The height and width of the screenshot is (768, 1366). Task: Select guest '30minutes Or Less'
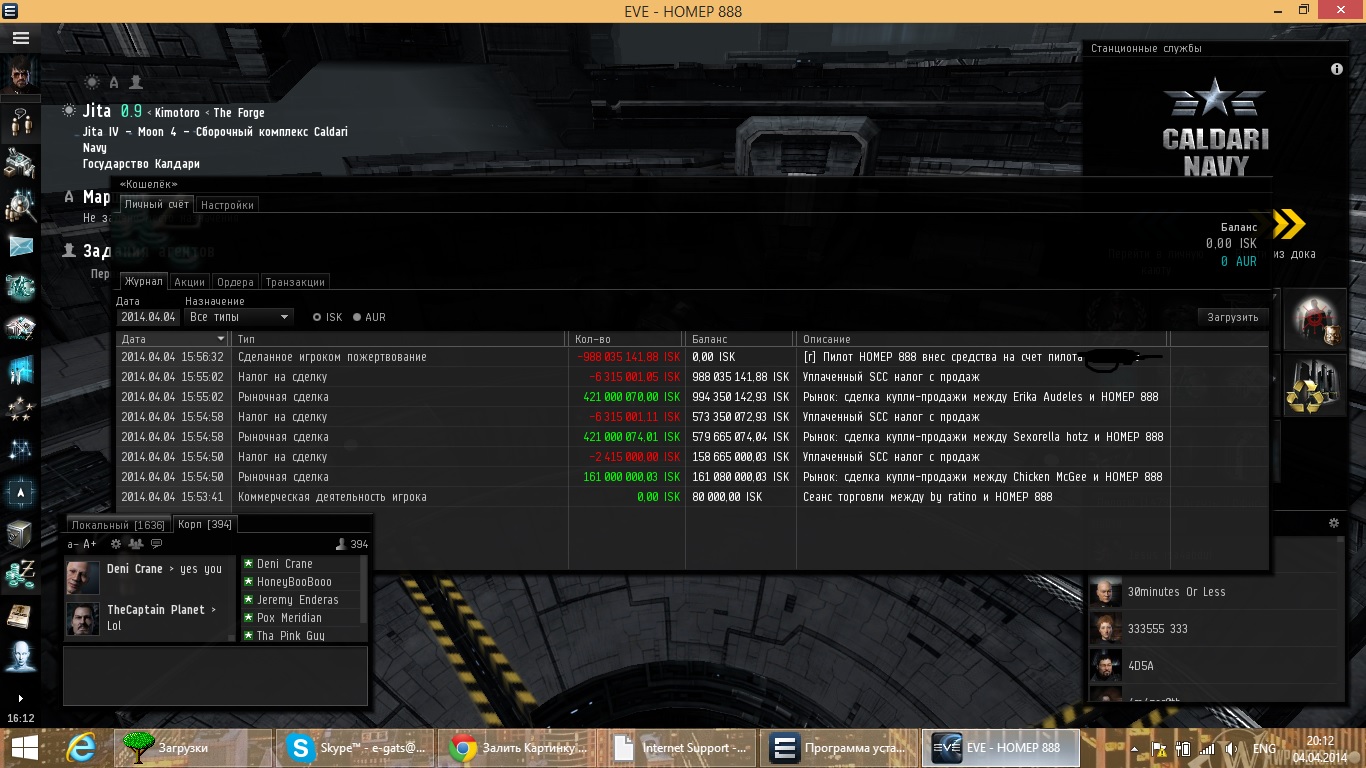(1212, 592)
